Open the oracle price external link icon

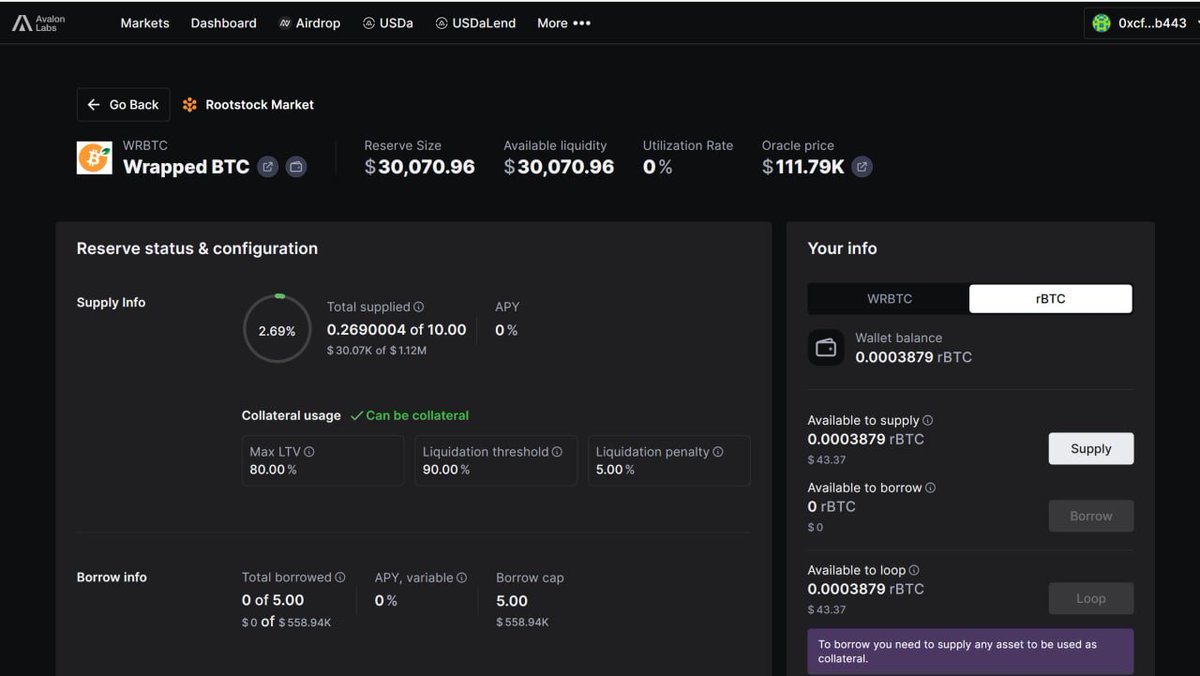click(x=862, y=167)
